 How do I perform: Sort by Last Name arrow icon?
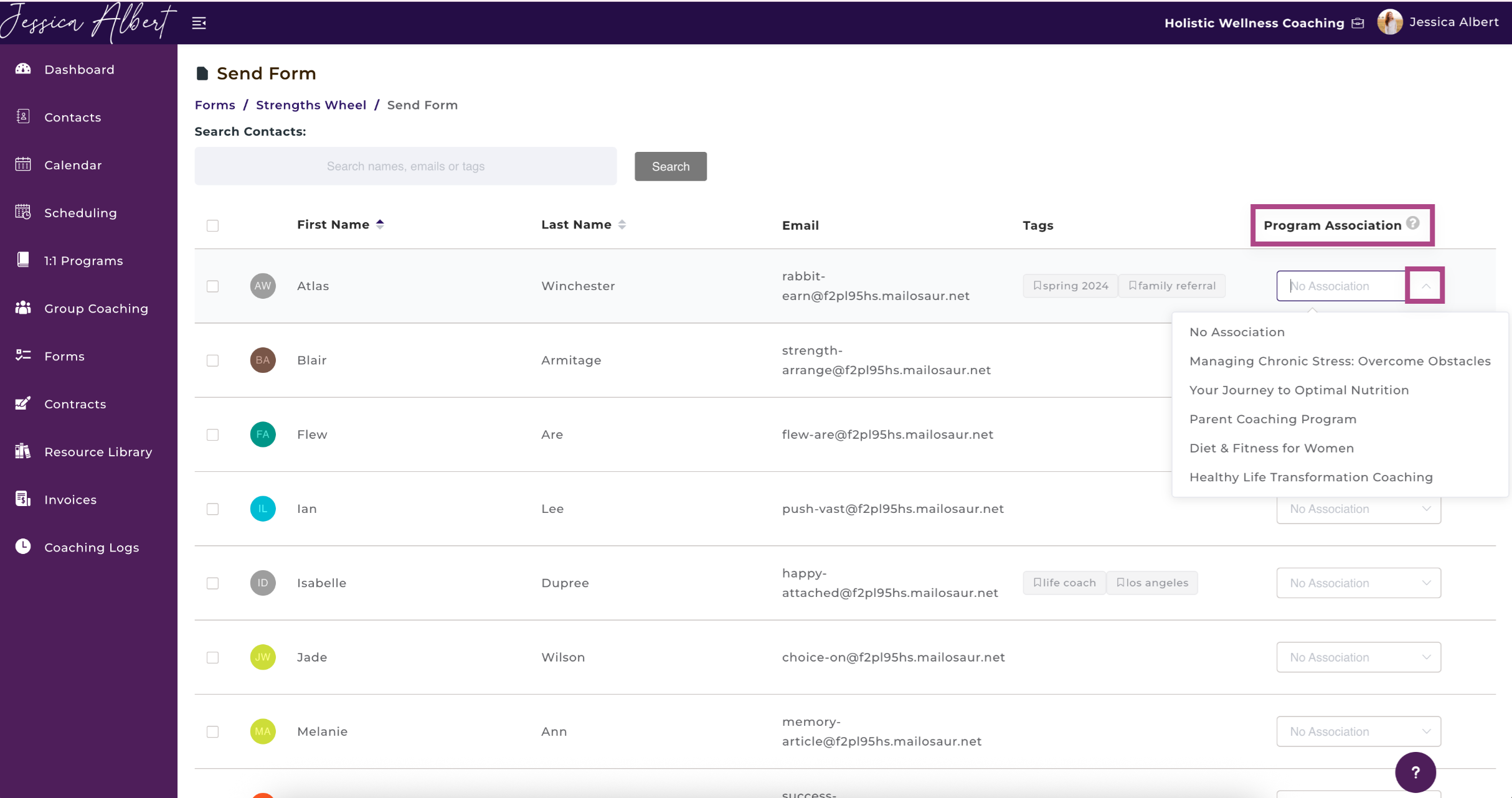[621, 225]
